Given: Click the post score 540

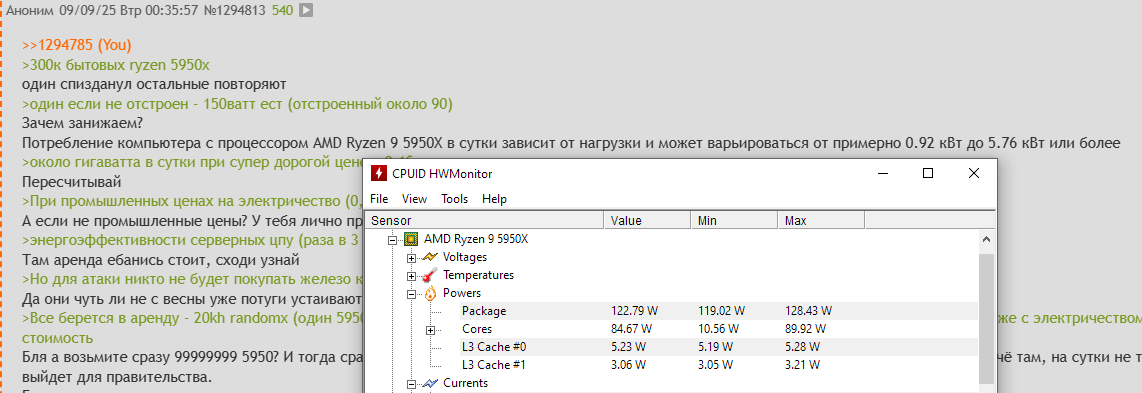Looking at the screenshot, I should coord(283,11).
